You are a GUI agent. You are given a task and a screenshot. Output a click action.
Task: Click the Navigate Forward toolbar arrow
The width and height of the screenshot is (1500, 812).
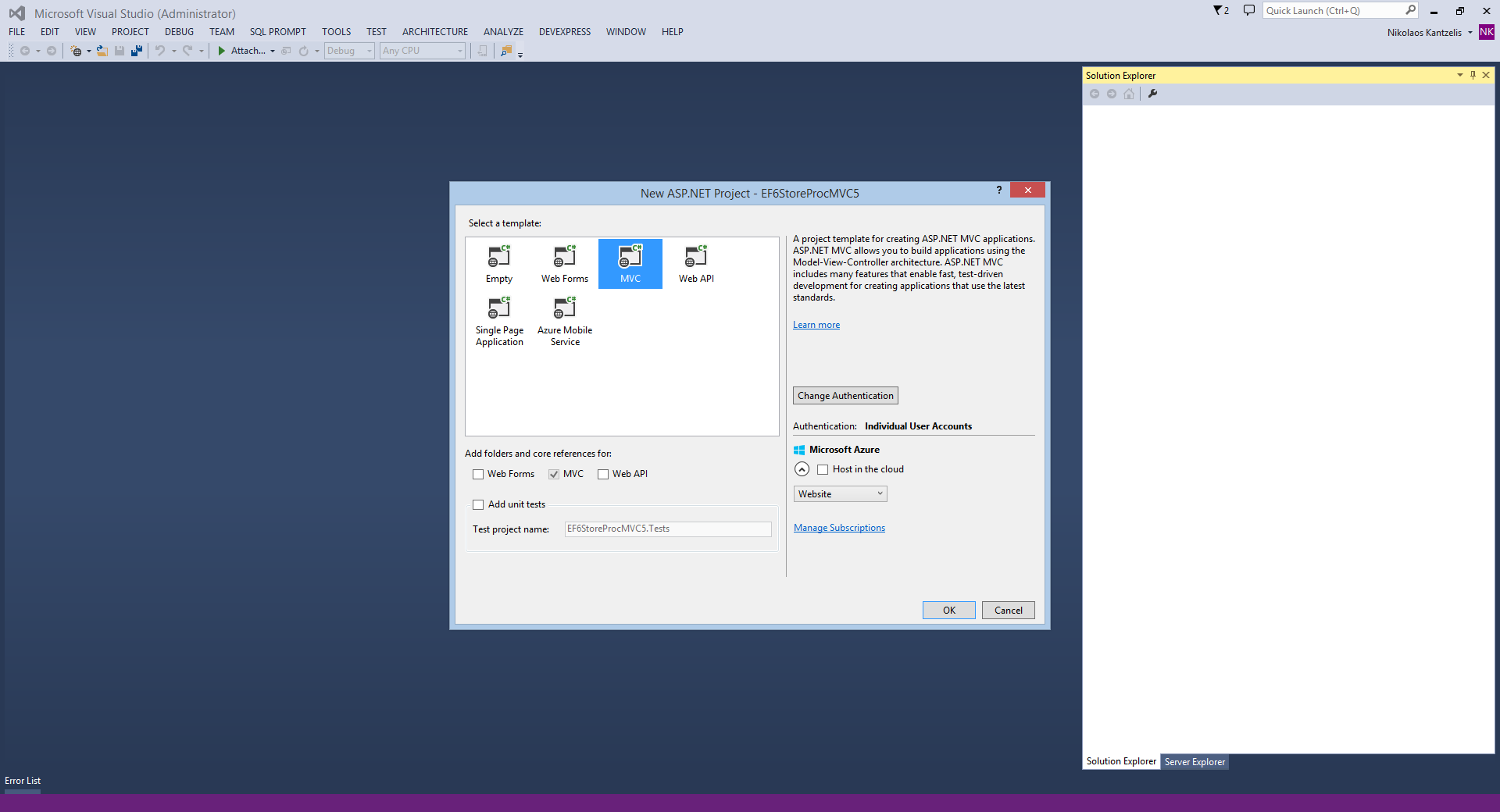coord(52,51)
